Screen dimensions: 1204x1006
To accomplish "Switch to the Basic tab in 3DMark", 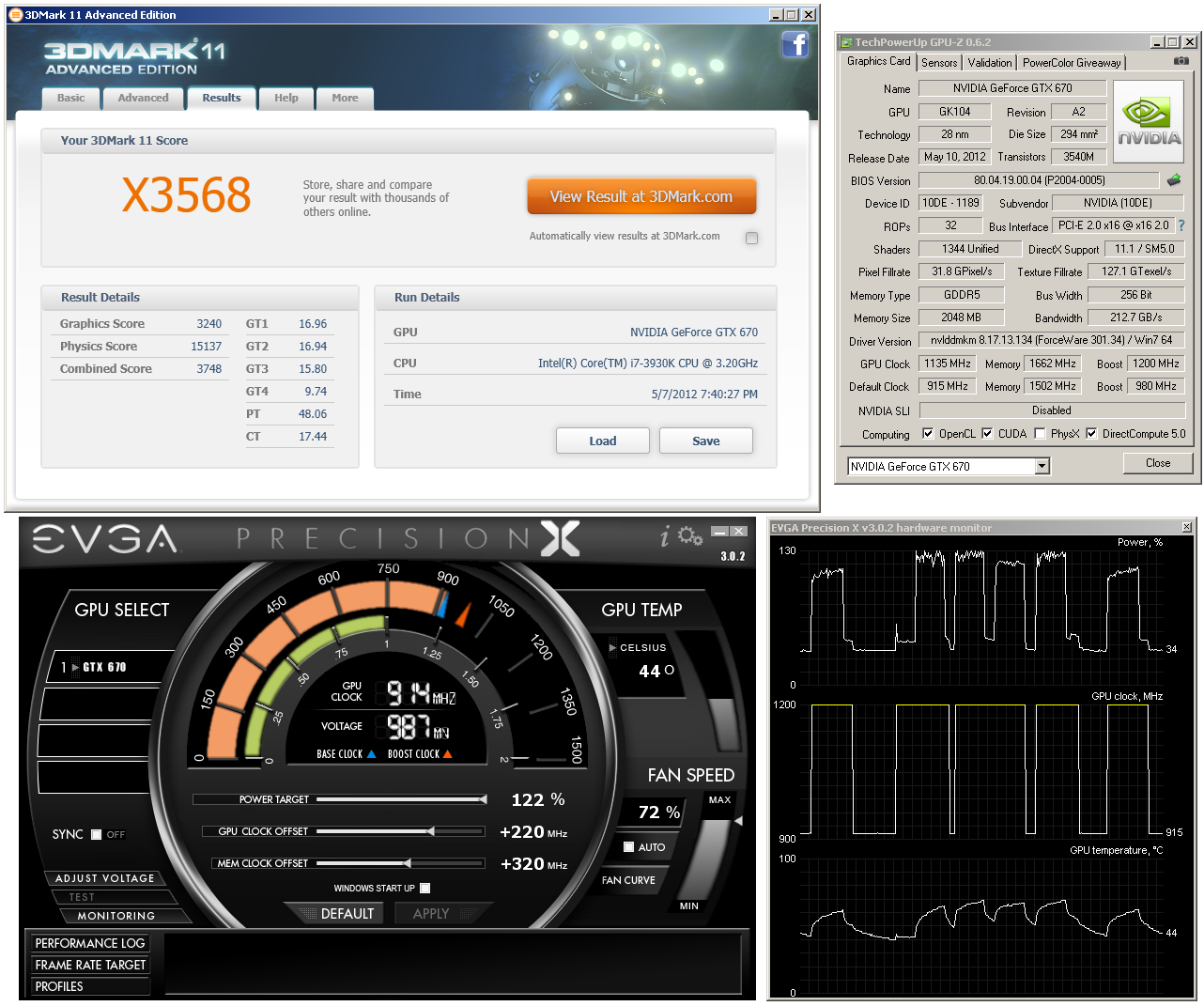I will 70,98.
